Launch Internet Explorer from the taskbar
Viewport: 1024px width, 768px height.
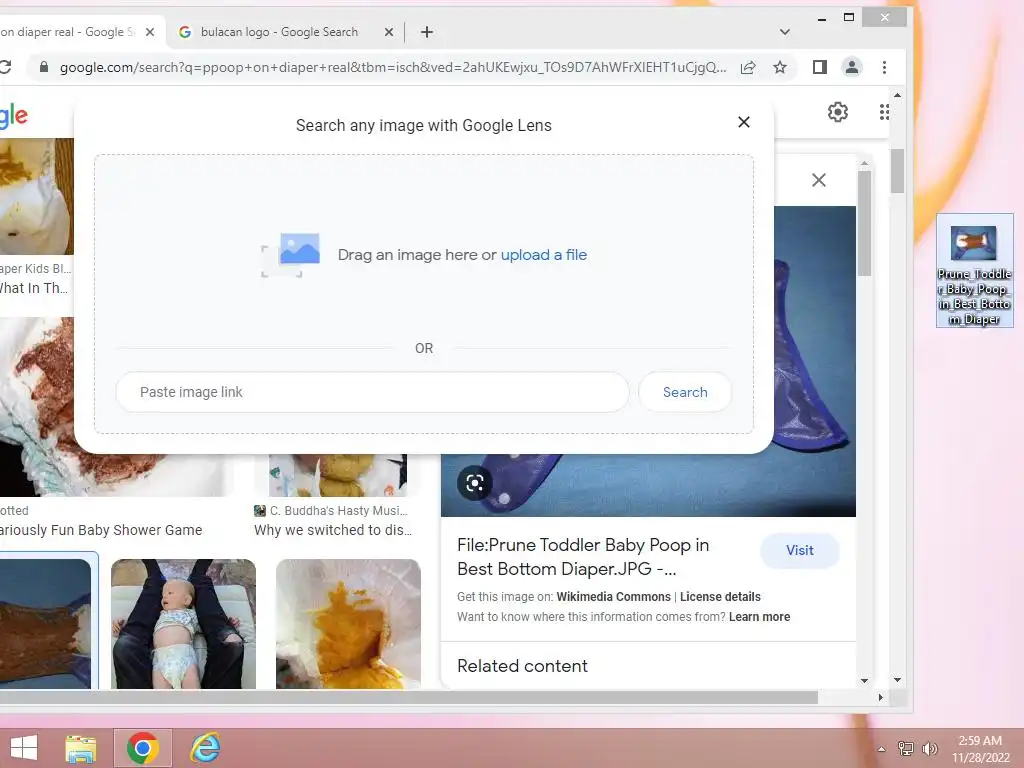204,748
